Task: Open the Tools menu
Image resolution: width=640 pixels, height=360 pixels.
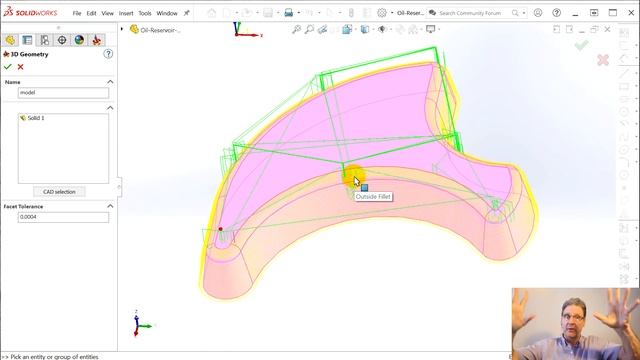Action: coord(144,13)
